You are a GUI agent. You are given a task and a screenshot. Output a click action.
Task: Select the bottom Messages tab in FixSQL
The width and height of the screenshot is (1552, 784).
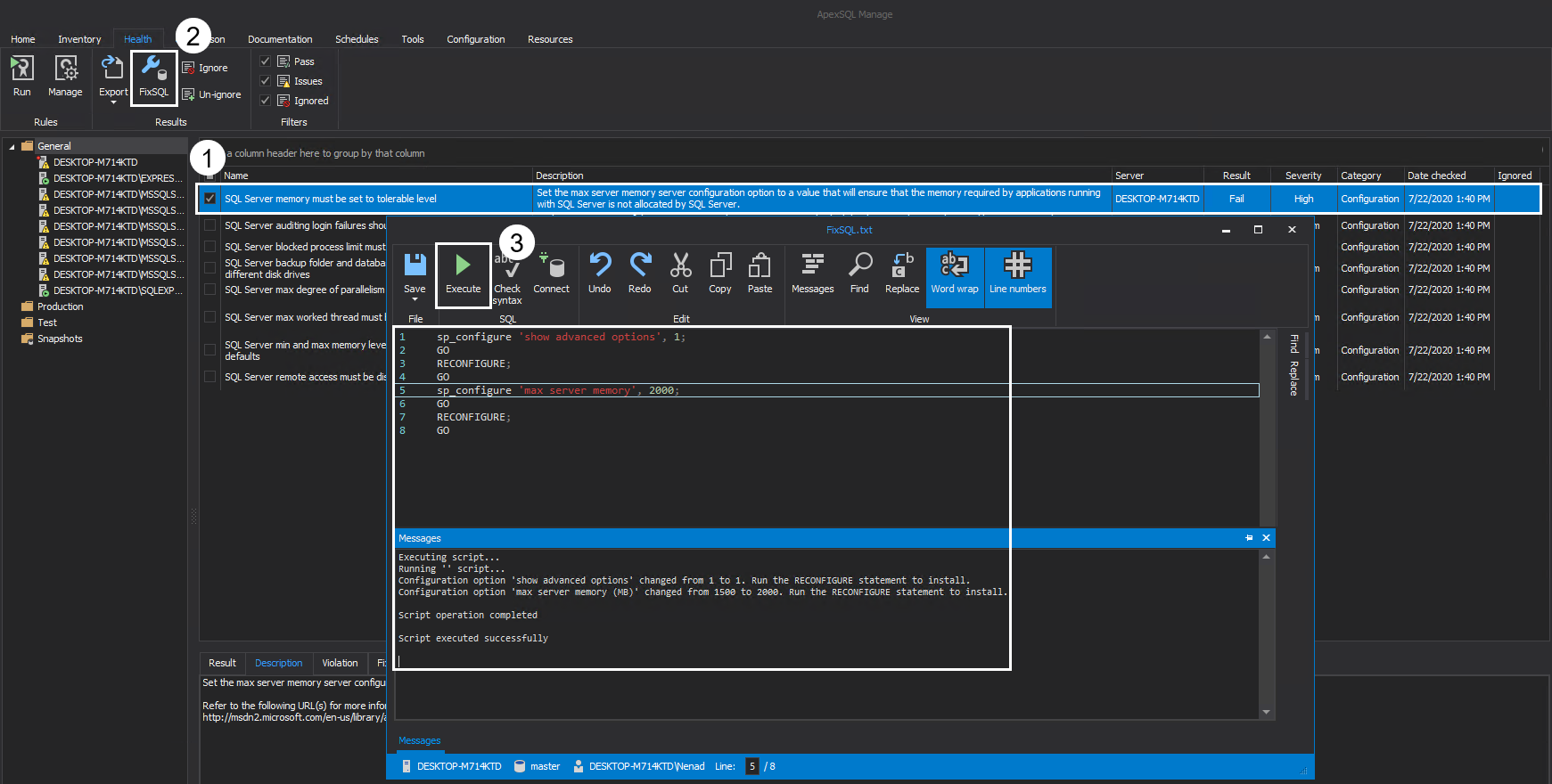(420, 740)
